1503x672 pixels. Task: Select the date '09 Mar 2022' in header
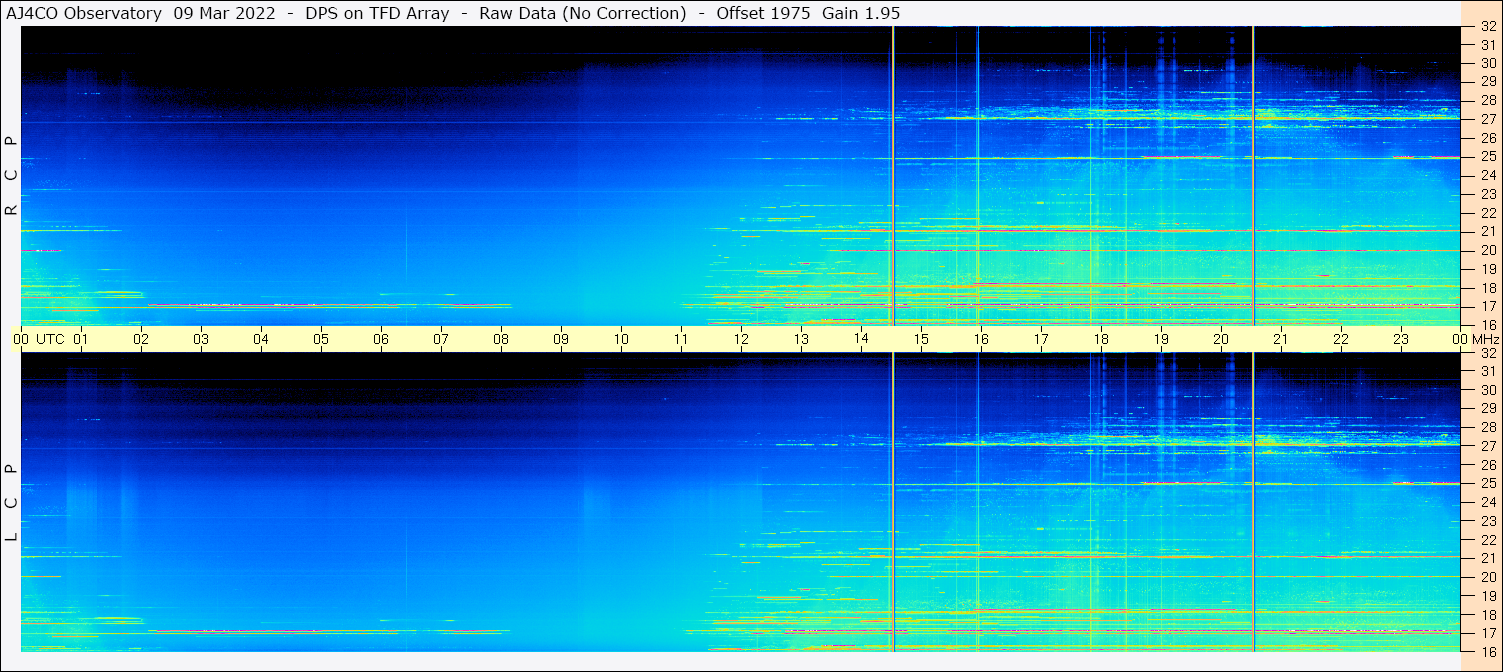pos(222,13)
